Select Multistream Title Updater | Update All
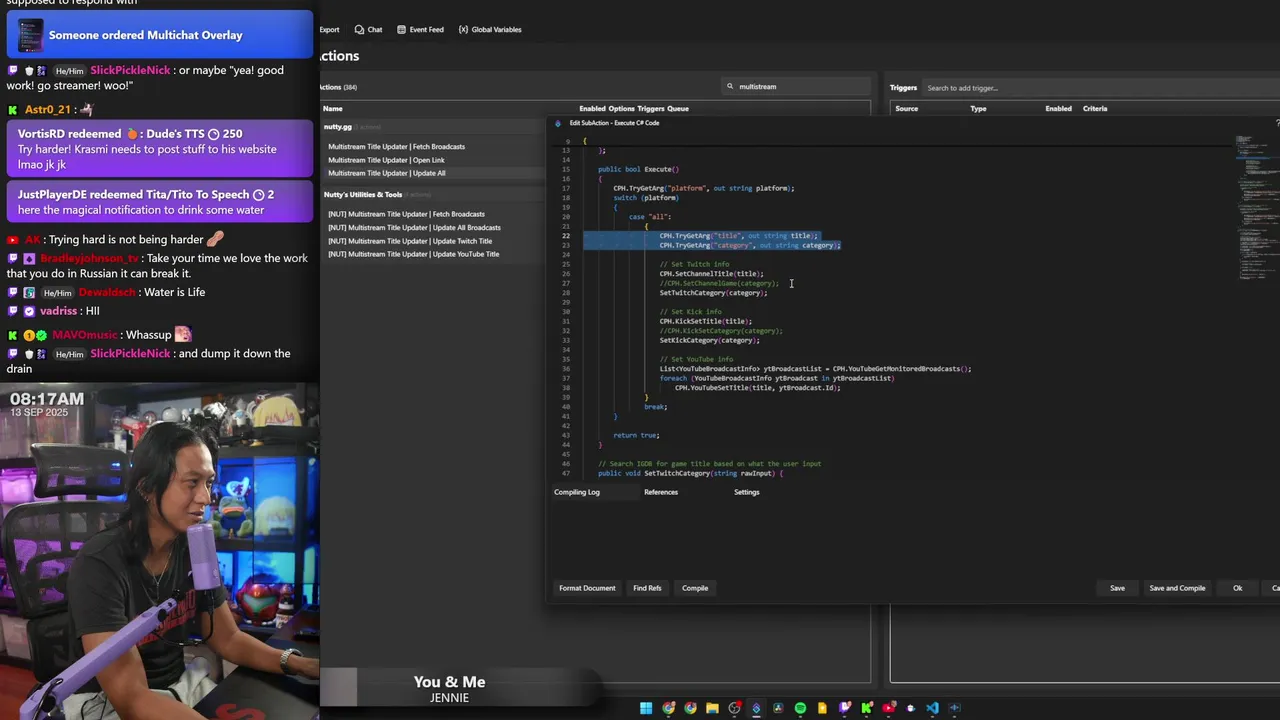The width and height of the screenshot is (1280, 720). coord(387,173)
